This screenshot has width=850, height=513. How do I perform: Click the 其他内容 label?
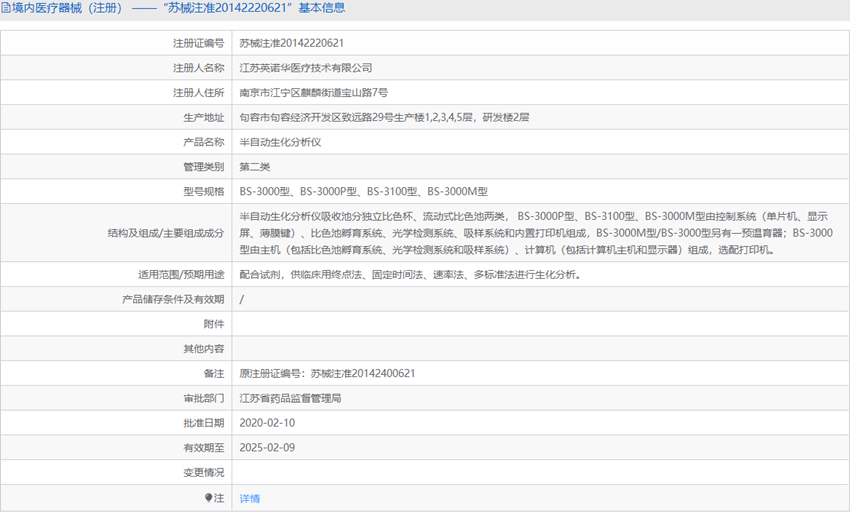203,349
